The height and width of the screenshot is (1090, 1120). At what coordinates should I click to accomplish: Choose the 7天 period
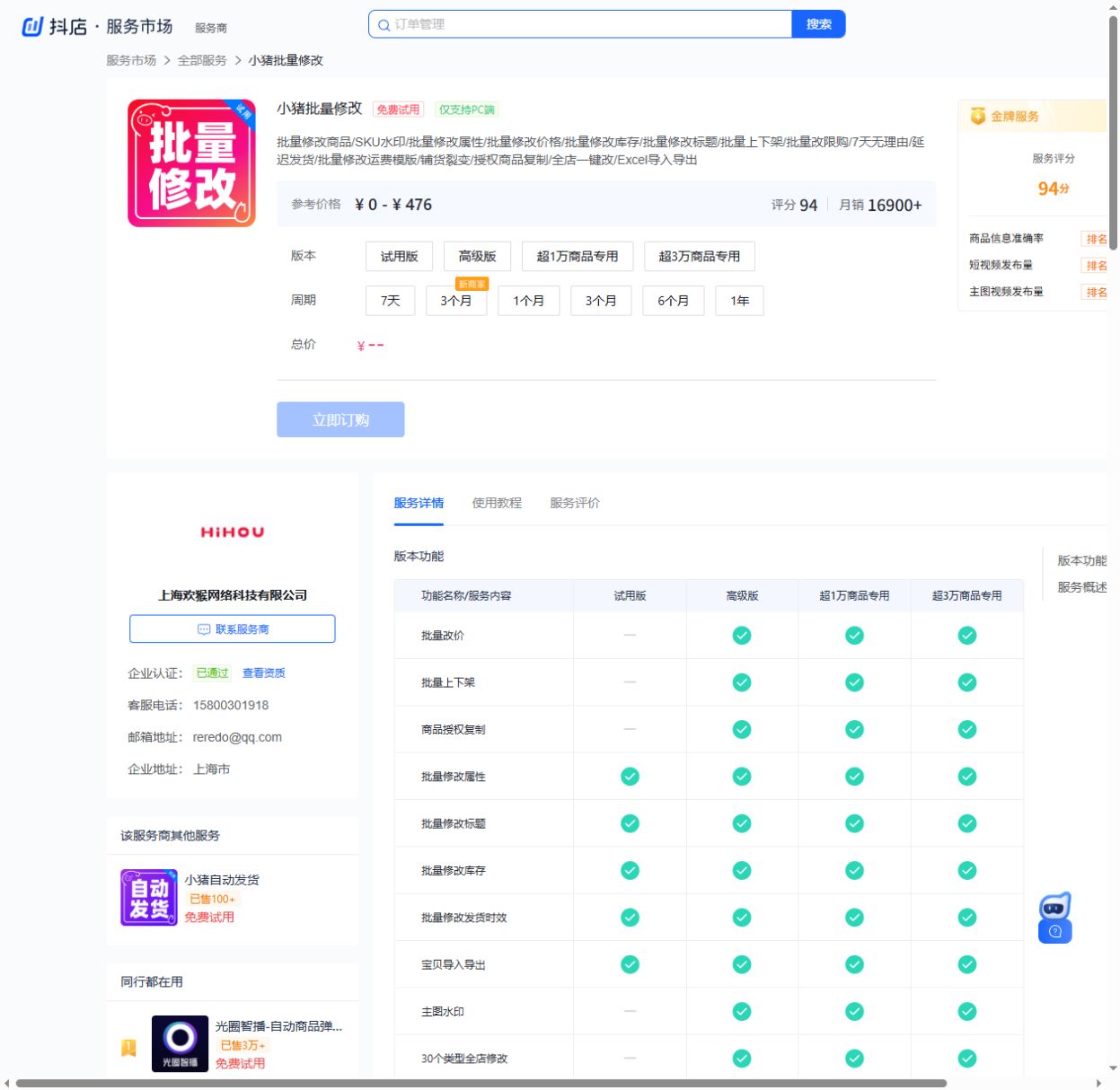click(391, 301)
